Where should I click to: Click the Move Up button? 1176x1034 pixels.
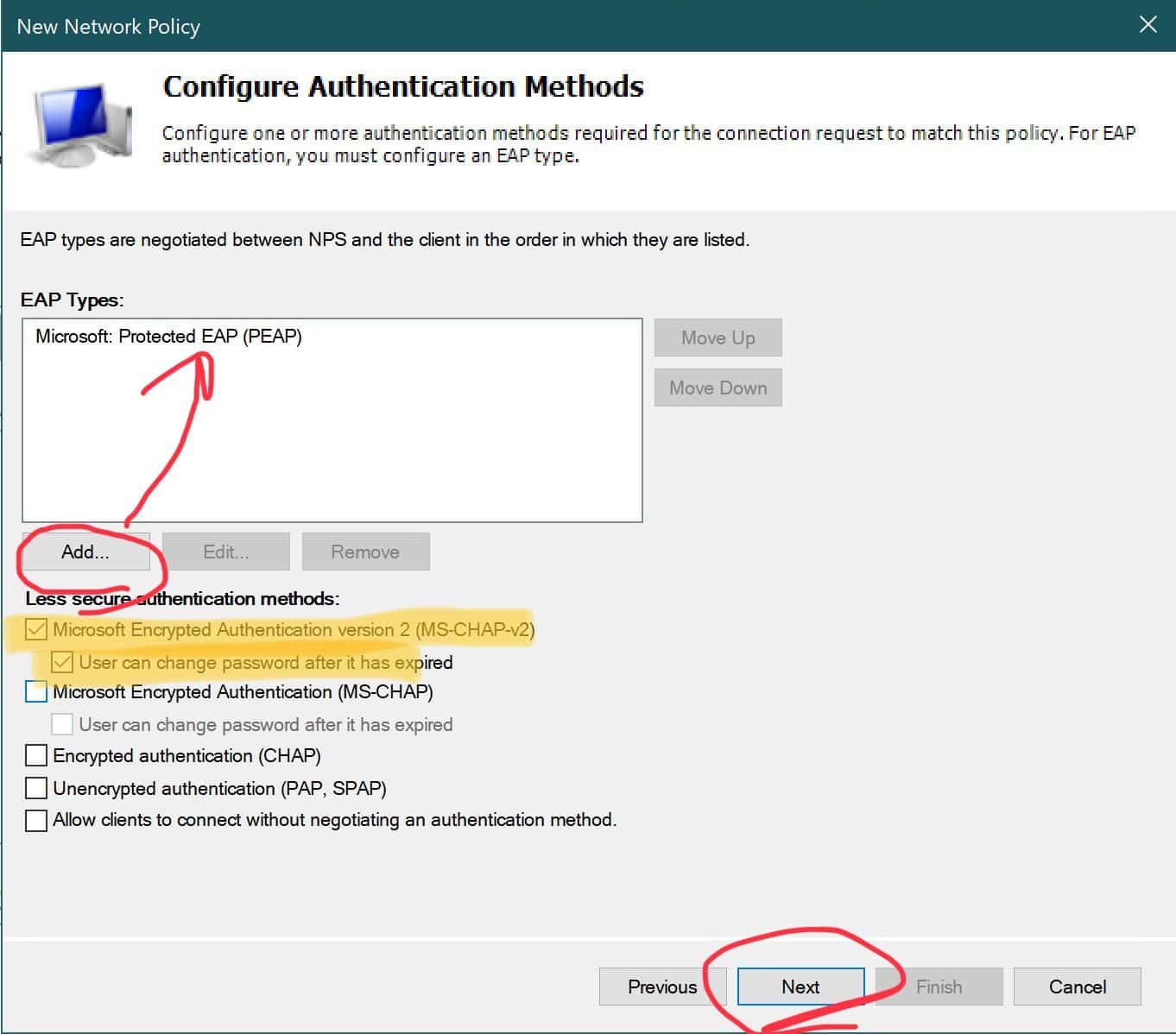tap(718, 337)
